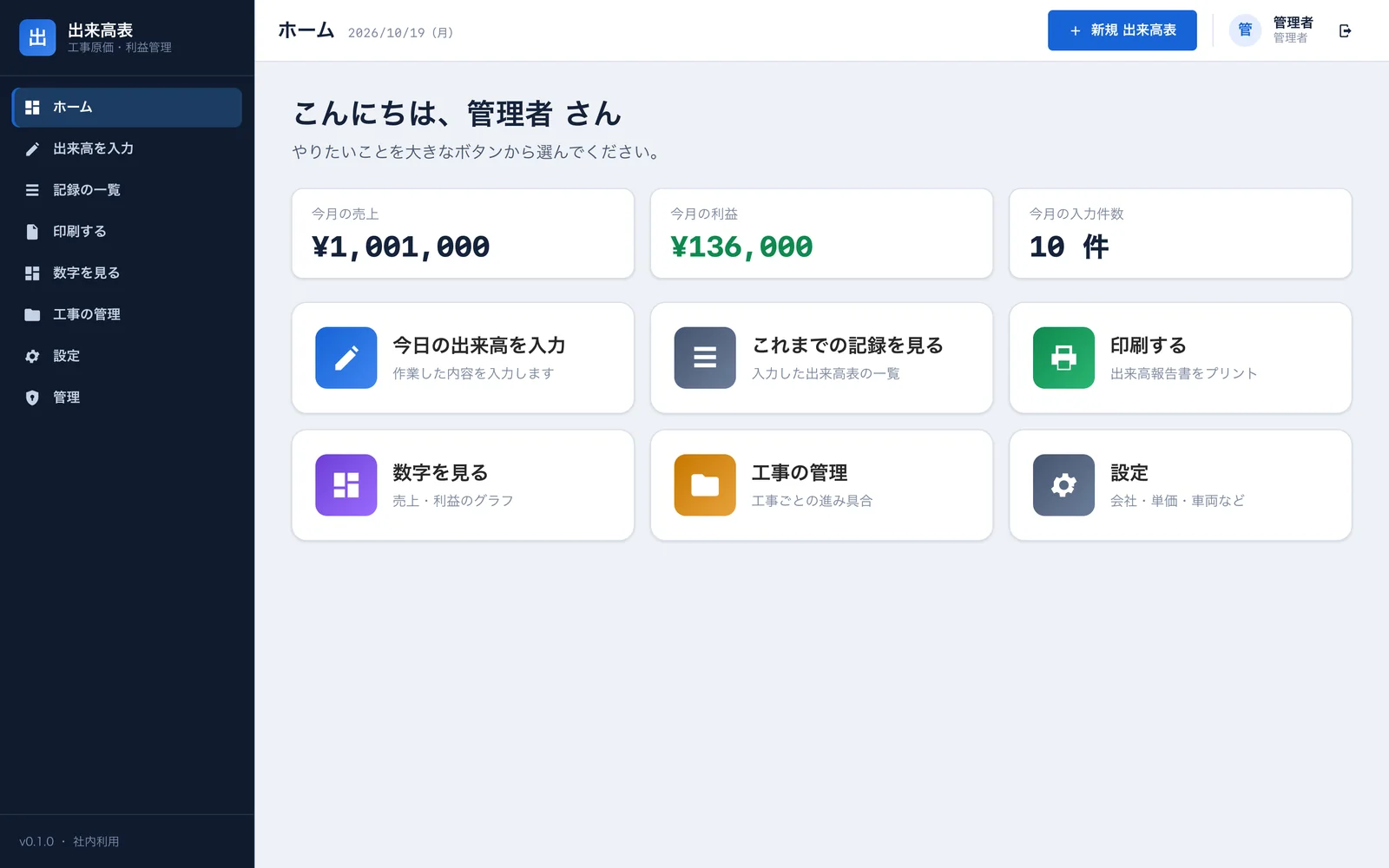The height and width of the screenshot is (868, 1389).
Task: Click the 管理者 user name in header
Action: point(1293,23)
